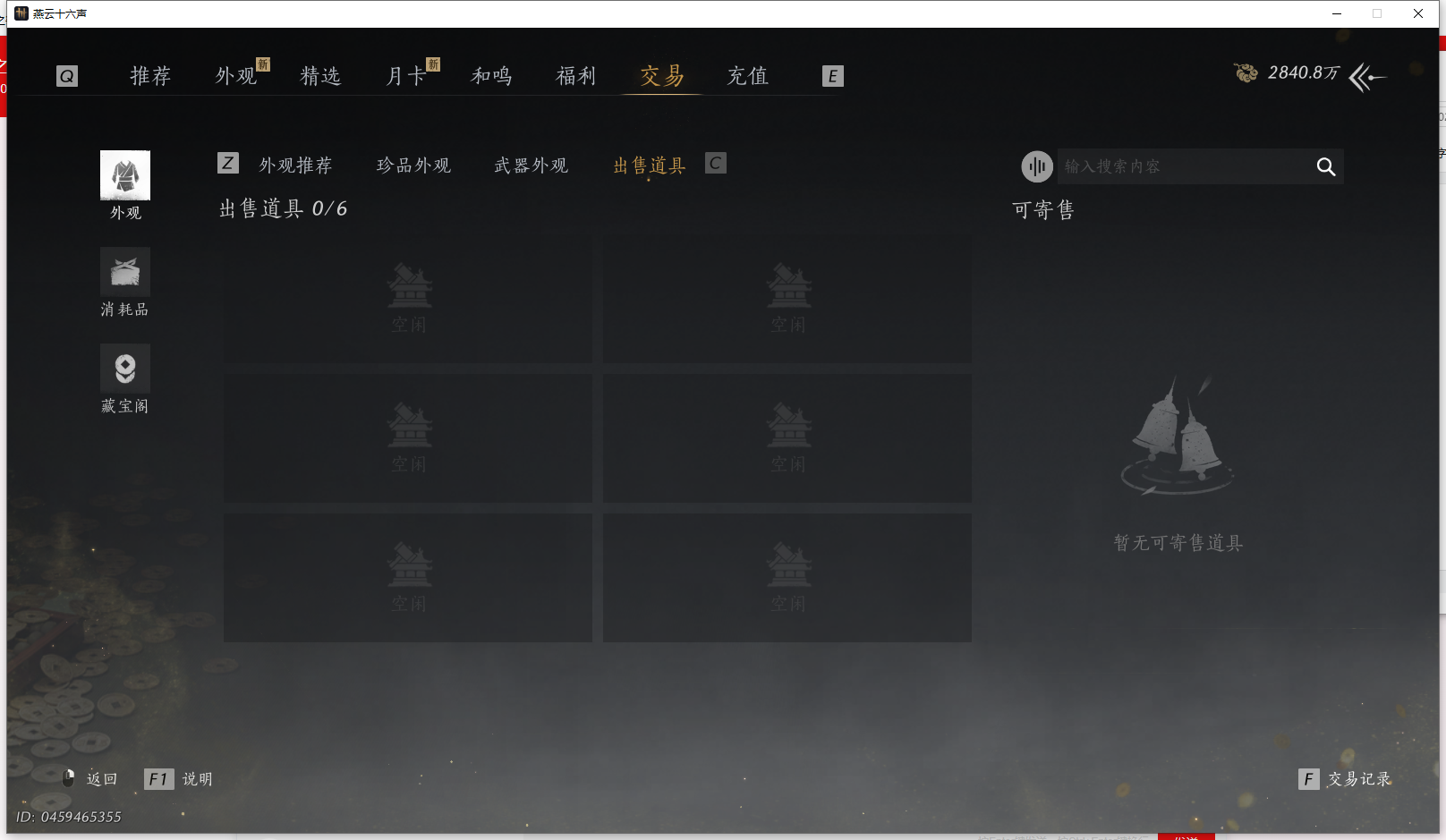Switch to the 推荐 top tab

click(150, 76)
